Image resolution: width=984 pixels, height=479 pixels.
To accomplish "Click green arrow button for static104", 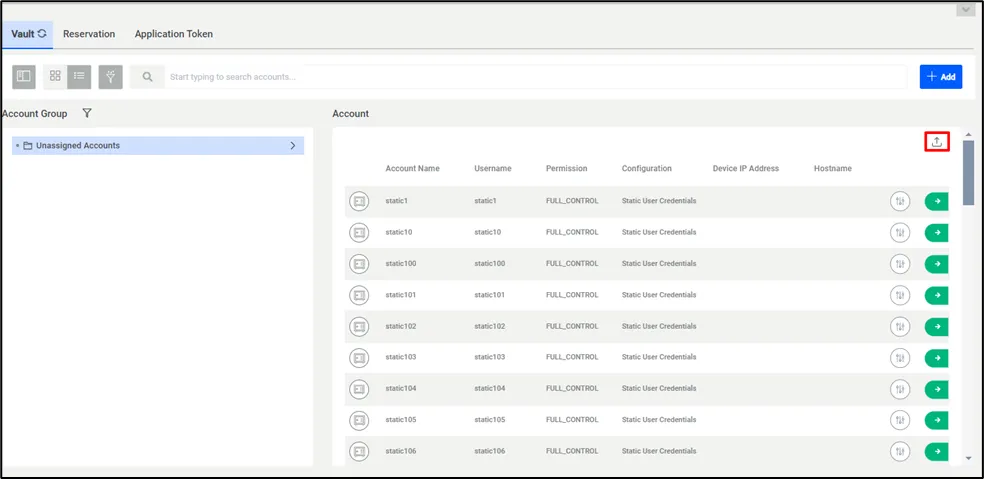I will [936, 389].
